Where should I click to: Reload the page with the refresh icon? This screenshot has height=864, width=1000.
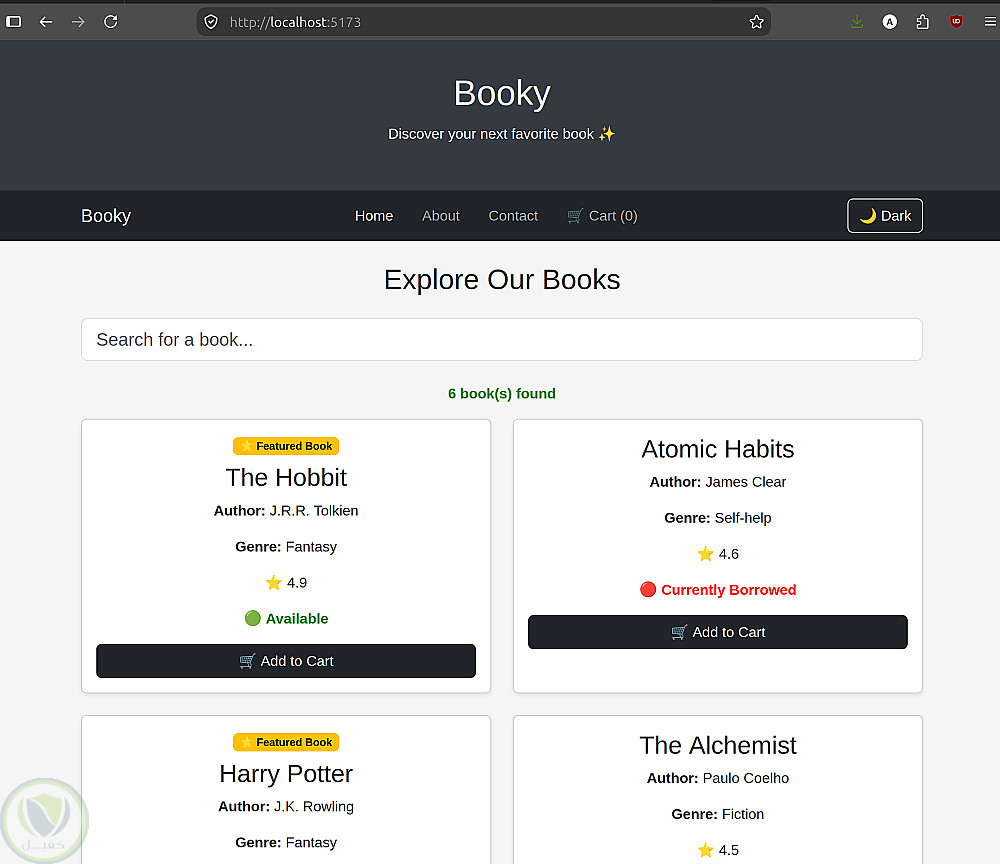(x=110, y=22)
